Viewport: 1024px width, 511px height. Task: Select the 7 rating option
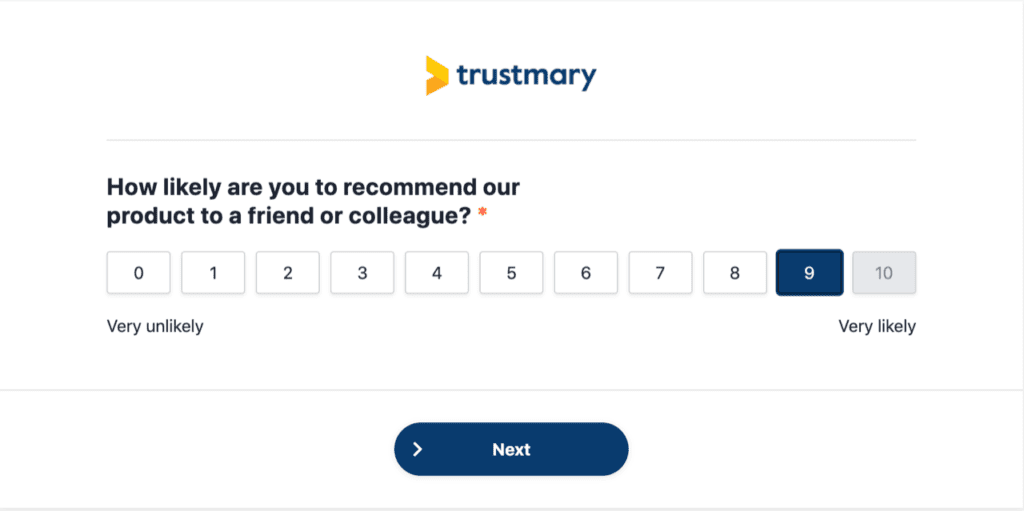coord(660,272)
